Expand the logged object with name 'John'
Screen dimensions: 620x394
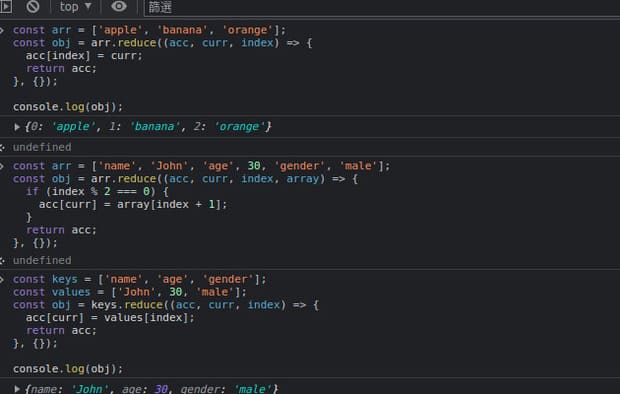click(17, 389)
